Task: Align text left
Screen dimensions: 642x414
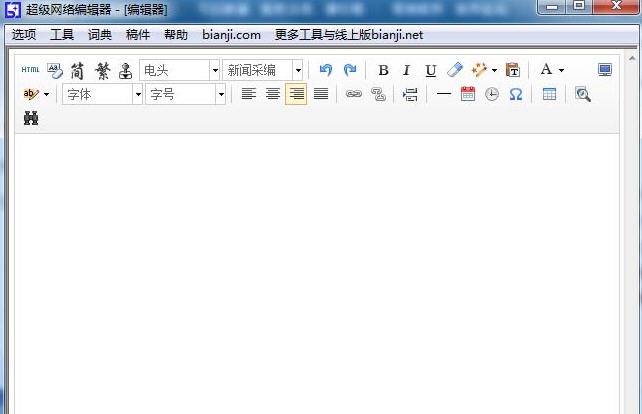Action: point(249,94)
